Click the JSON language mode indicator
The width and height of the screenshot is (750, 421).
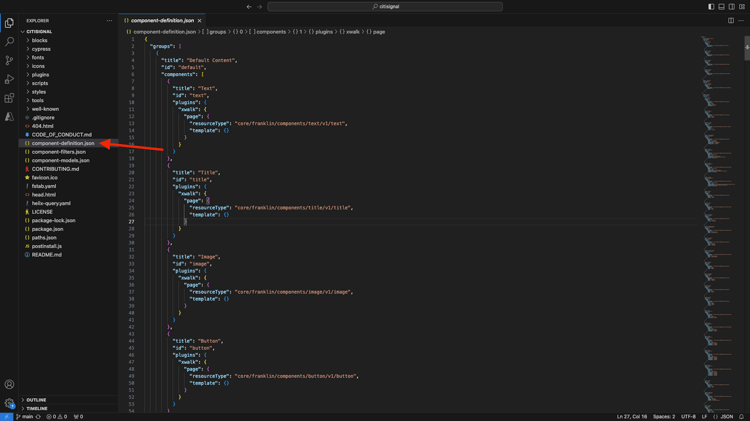click(x=726, y=417)
